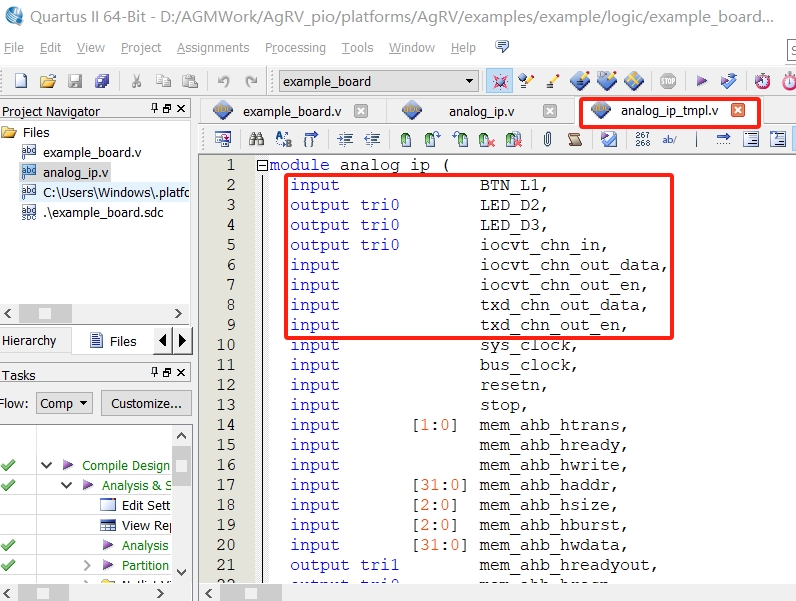Find matching delimiter braces icon
This screenshot has height=601, width=796.
pyautogui.click(x=310, y=139)
